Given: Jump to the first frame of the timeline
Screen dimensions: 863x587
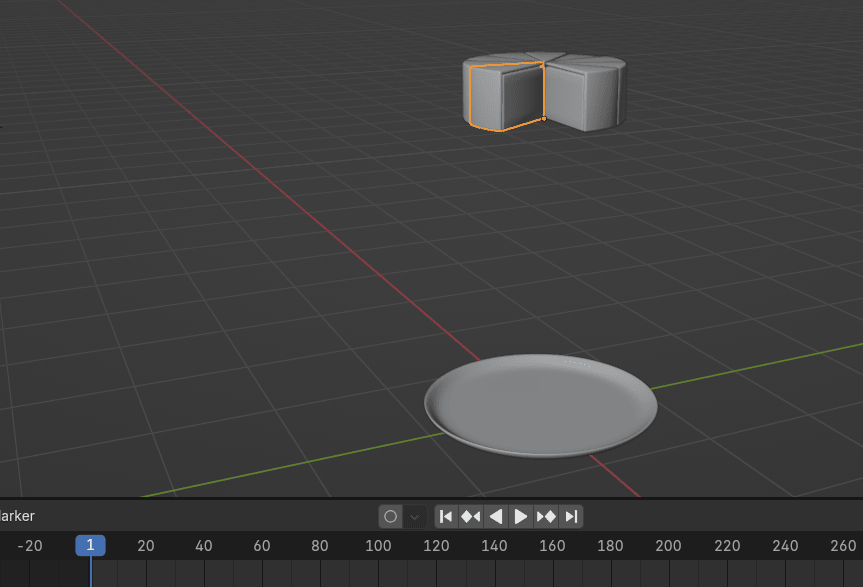Looking at the screenshot, I should pyautogui.click(x=446, y=517).
